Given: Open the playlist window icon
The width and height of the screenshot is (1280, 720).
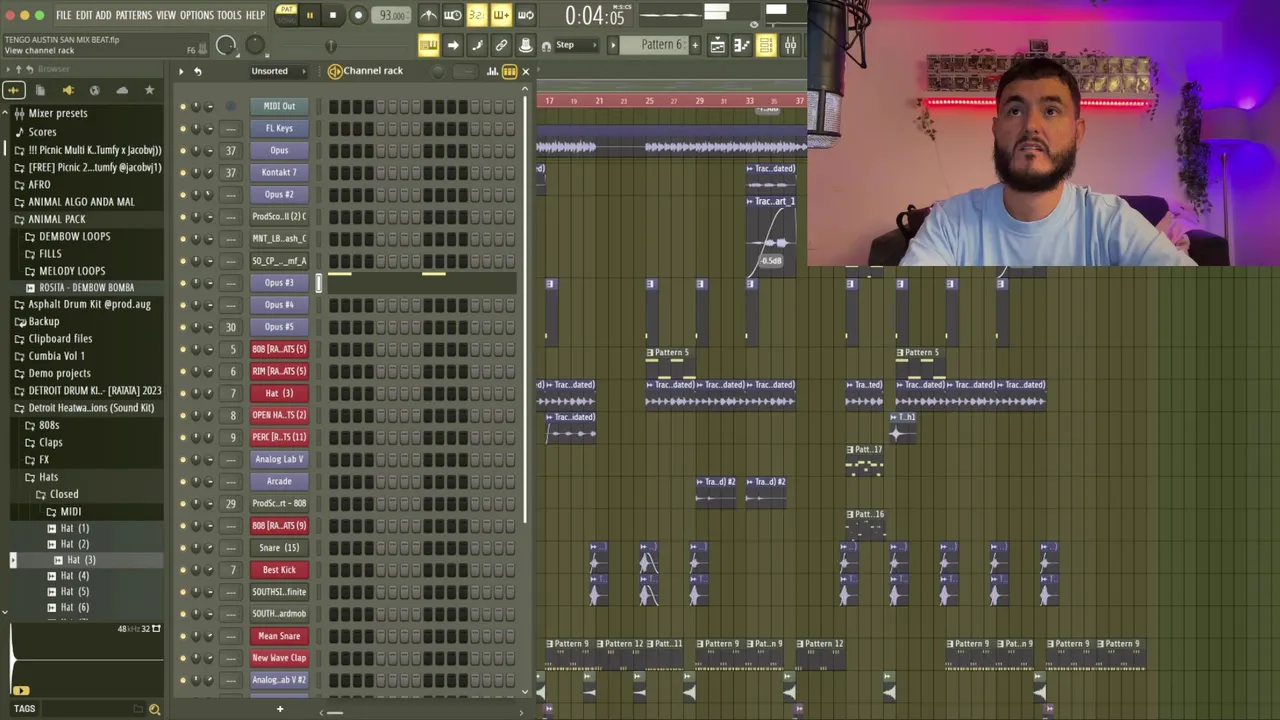Looking at the screenshot, I should [x=717, y=45].
